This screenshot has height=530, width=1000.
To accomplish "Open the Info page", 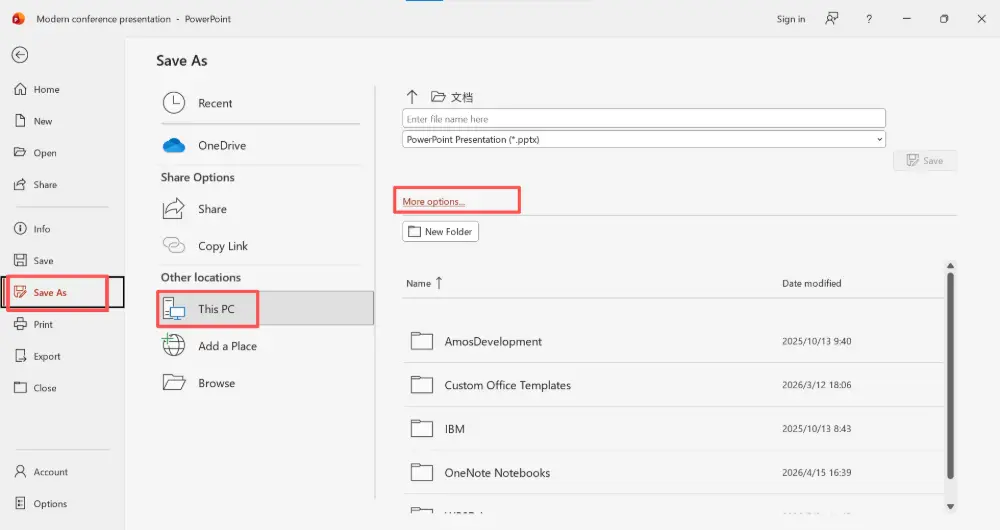I will pos(32,228).
